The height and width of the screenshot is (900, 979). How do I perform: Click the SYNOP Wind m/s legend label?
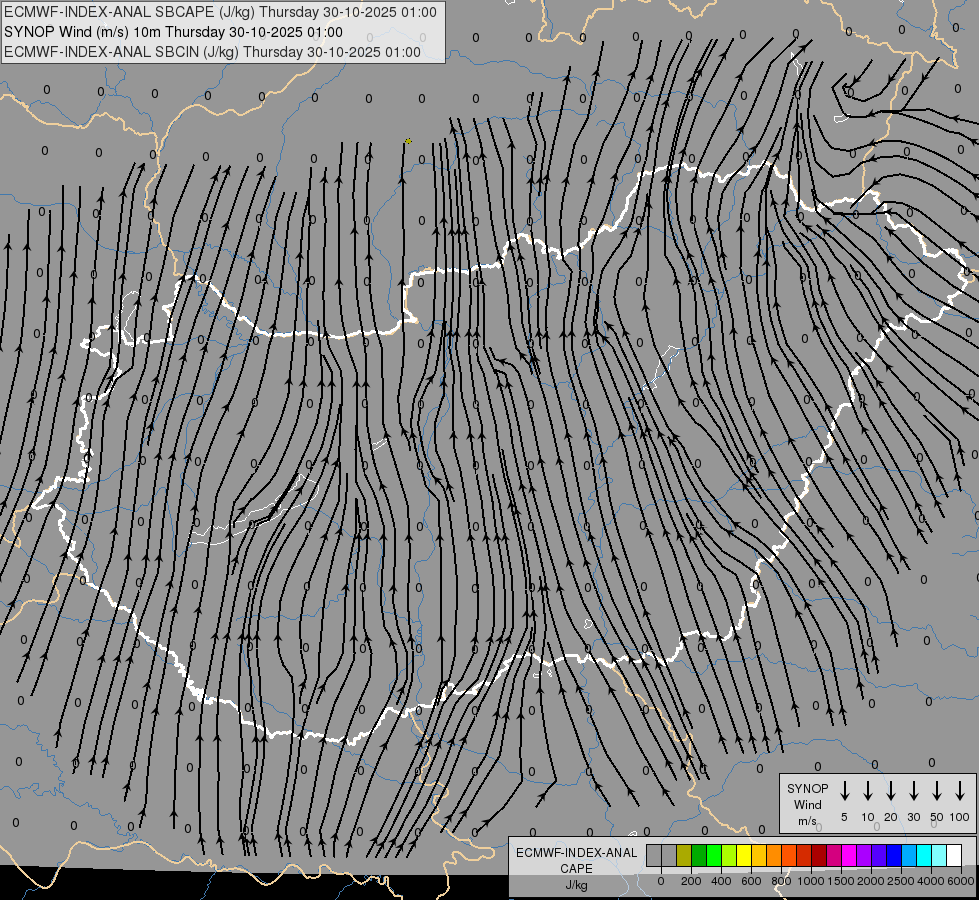point(808,805)
